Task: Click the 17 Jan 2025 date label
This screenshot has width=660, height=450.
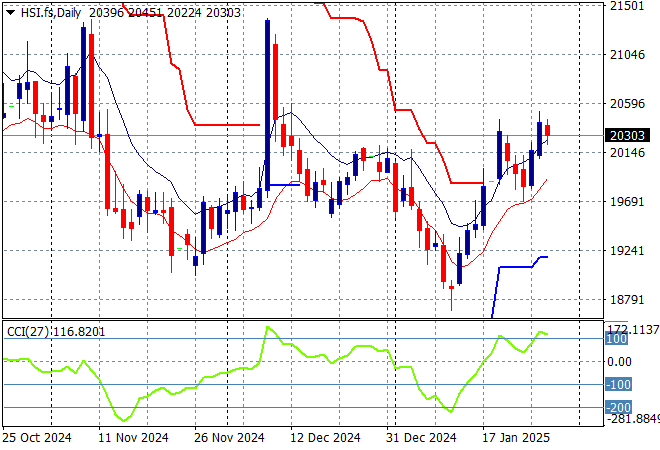Action: tap(516, 438)
